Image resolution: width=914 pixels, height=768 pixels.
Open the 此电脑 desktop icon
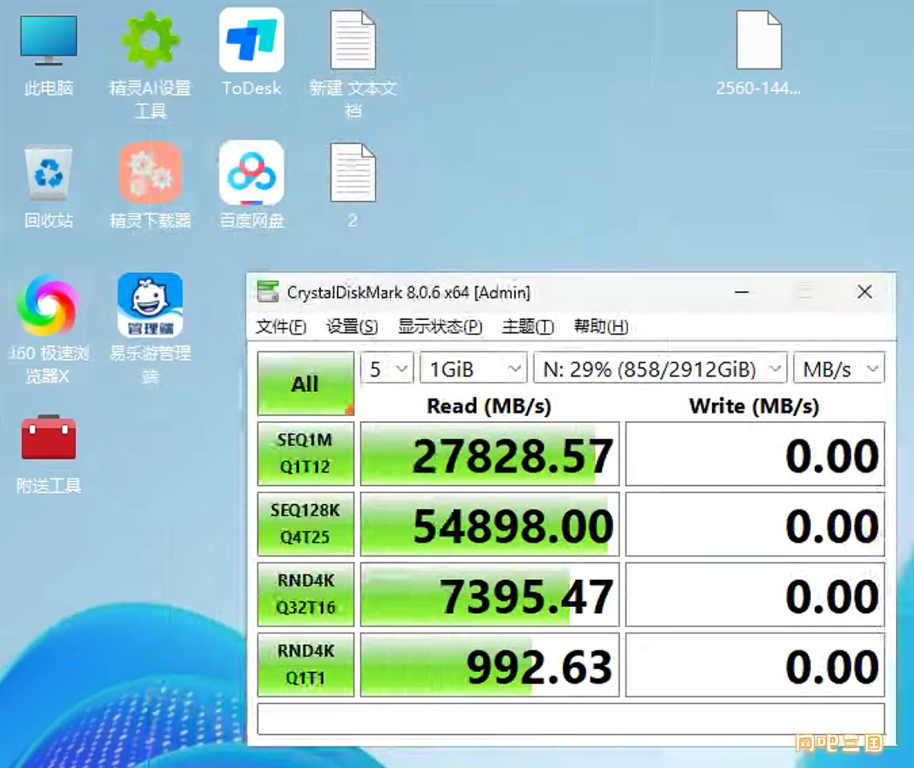48,42
